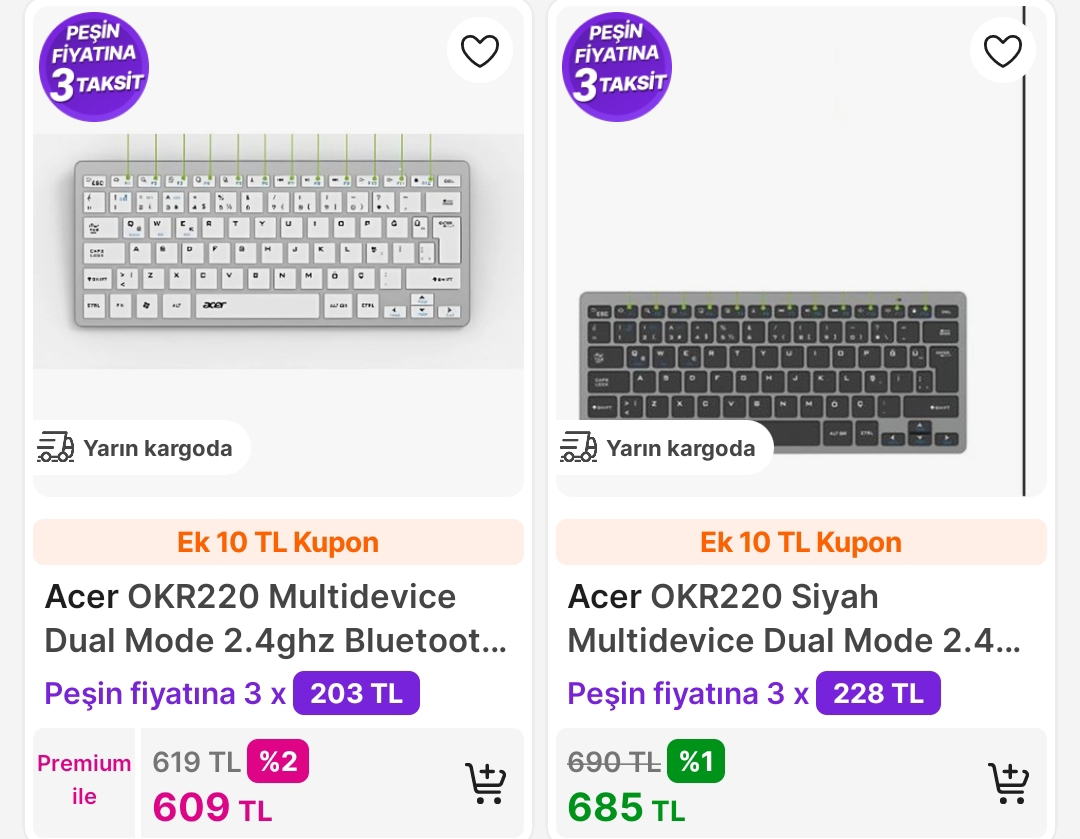This screenshot has height=839, width=1080.
Task: Tap the 228 TL installment price badge
Action: pos(878,693)
